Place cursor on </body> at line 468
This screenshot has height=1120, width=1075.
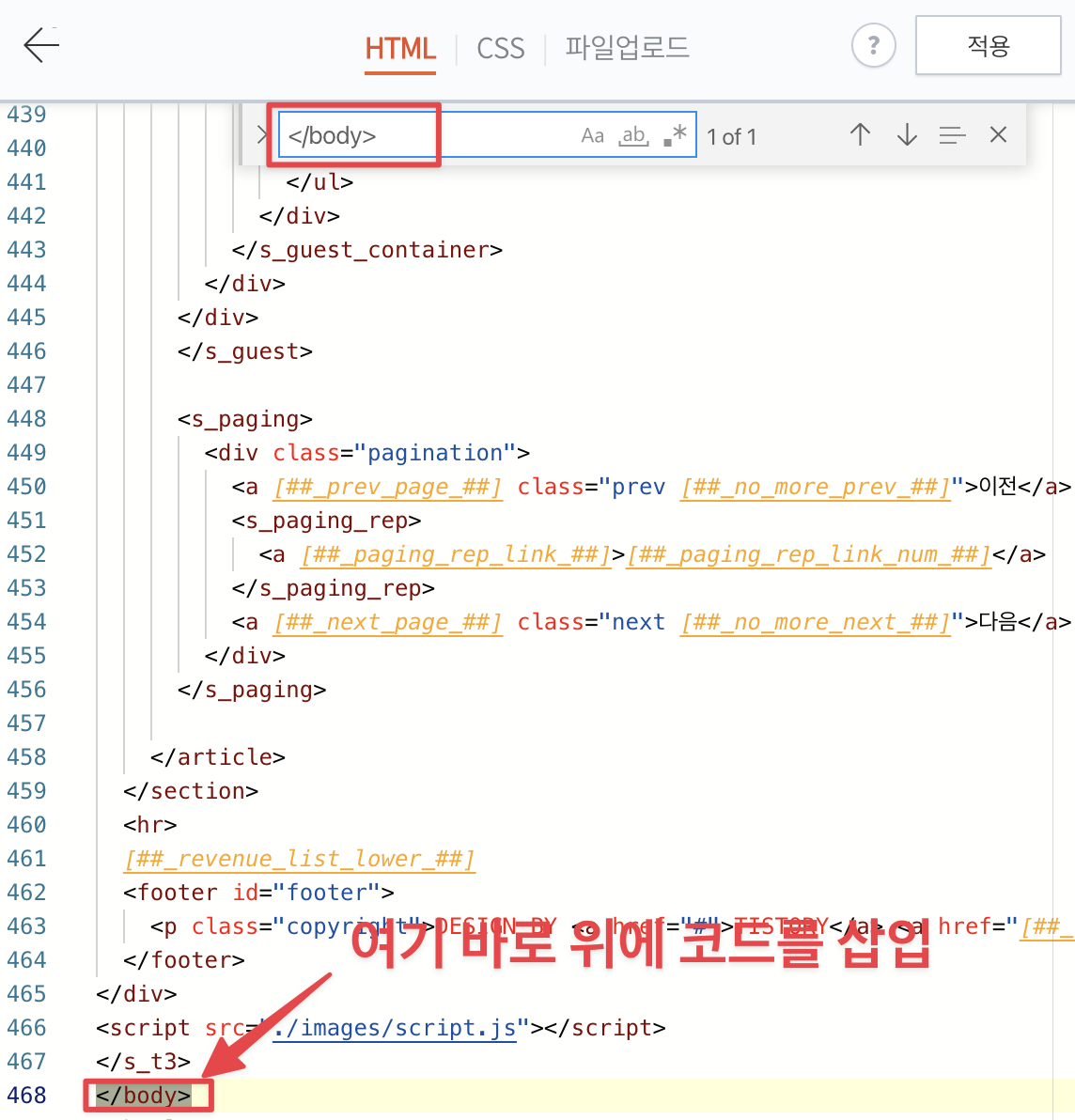144,1095
